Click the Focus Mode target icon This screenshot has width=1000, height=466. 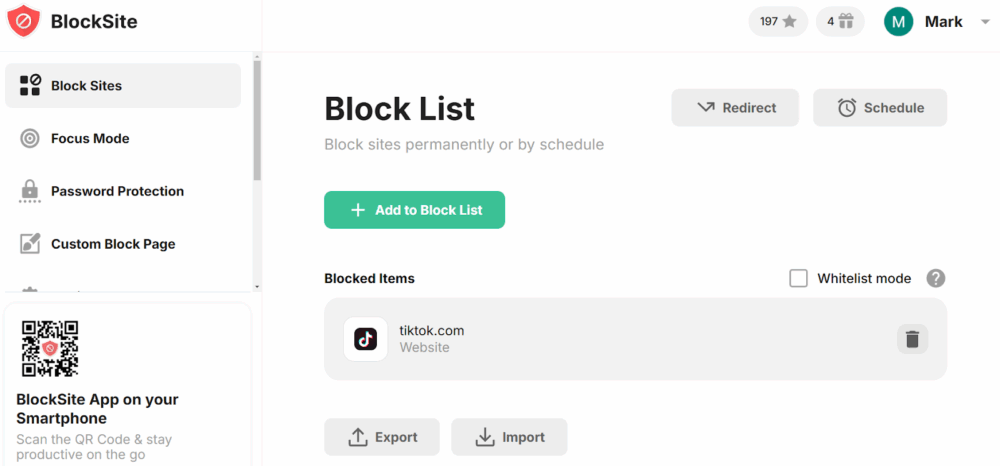point(30,138)
